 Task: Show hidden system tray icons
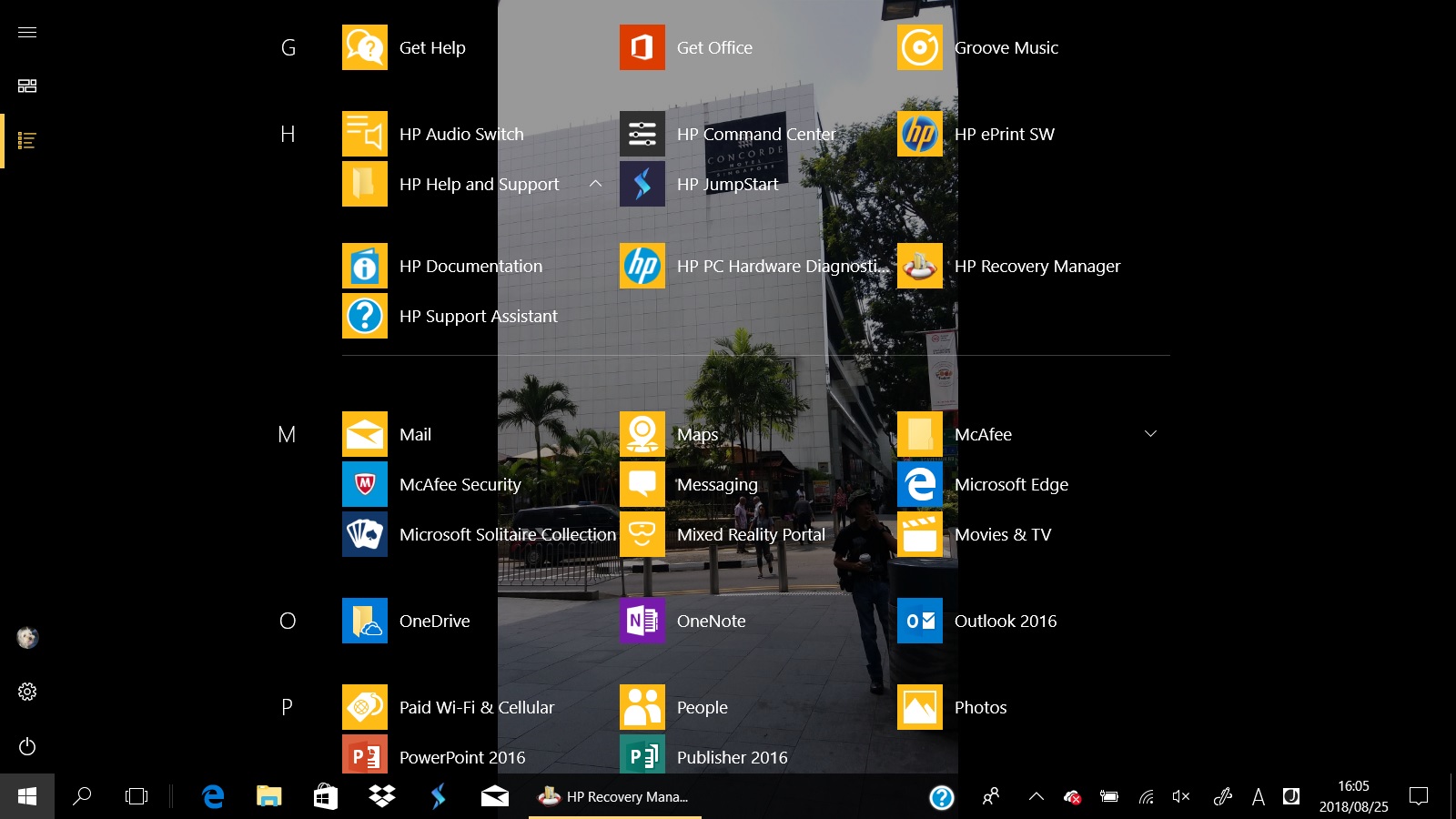pos(1036,796)
